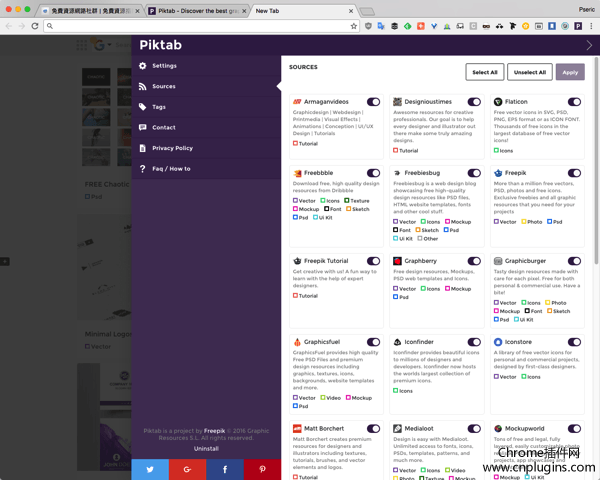The height and width of the screenshot is (480, 600).
Task: Toggle the Iconfinder source switch
Action: 474,342
